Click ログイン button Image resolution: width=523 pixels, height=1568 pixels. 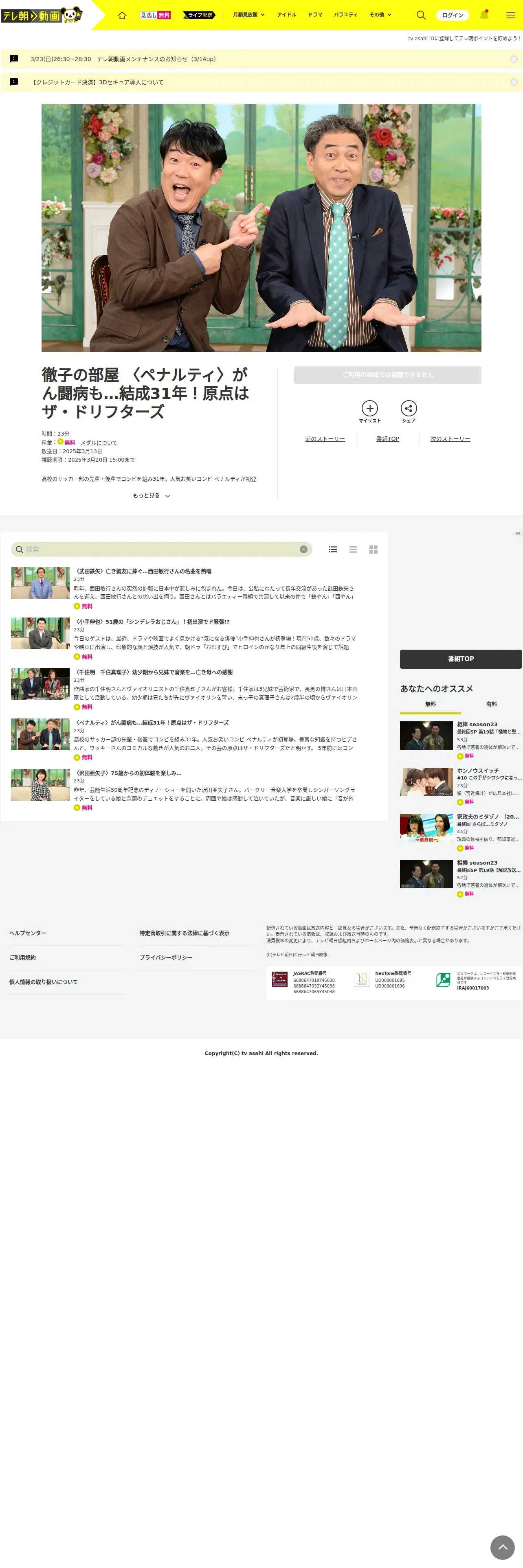tap(453, 15)
